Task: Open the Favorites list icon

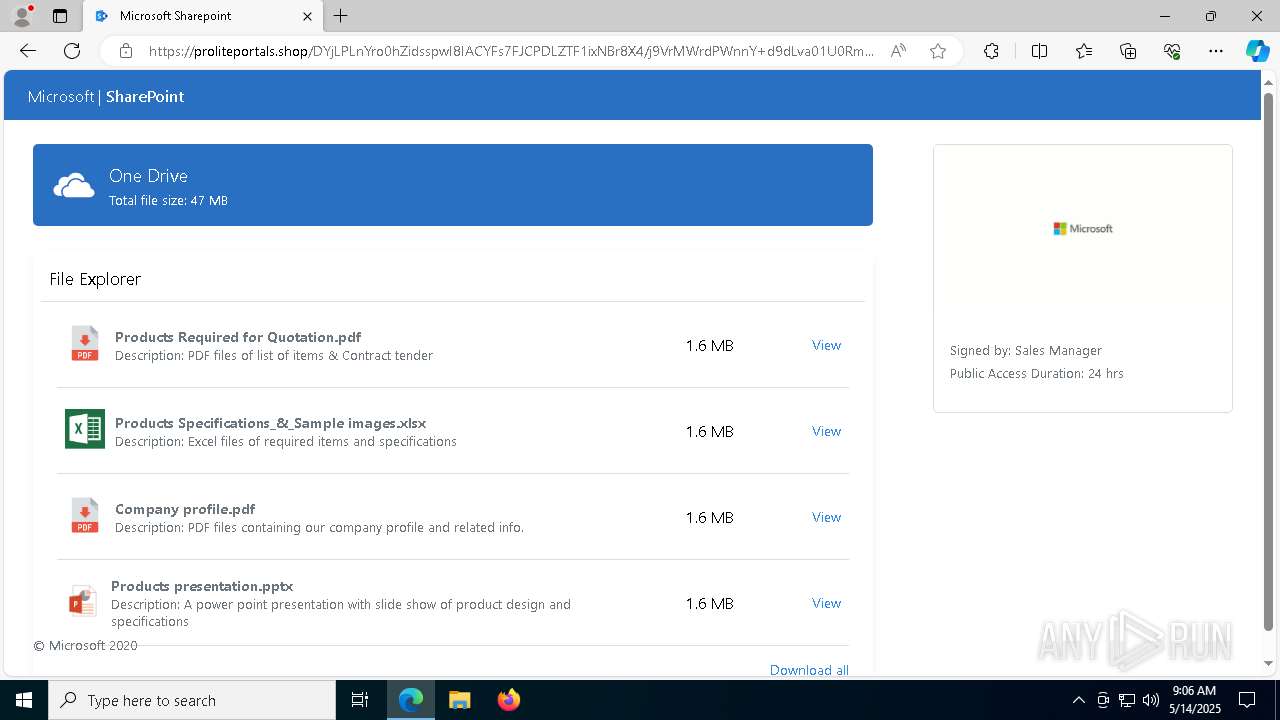Action: (x=1084, y=51)
